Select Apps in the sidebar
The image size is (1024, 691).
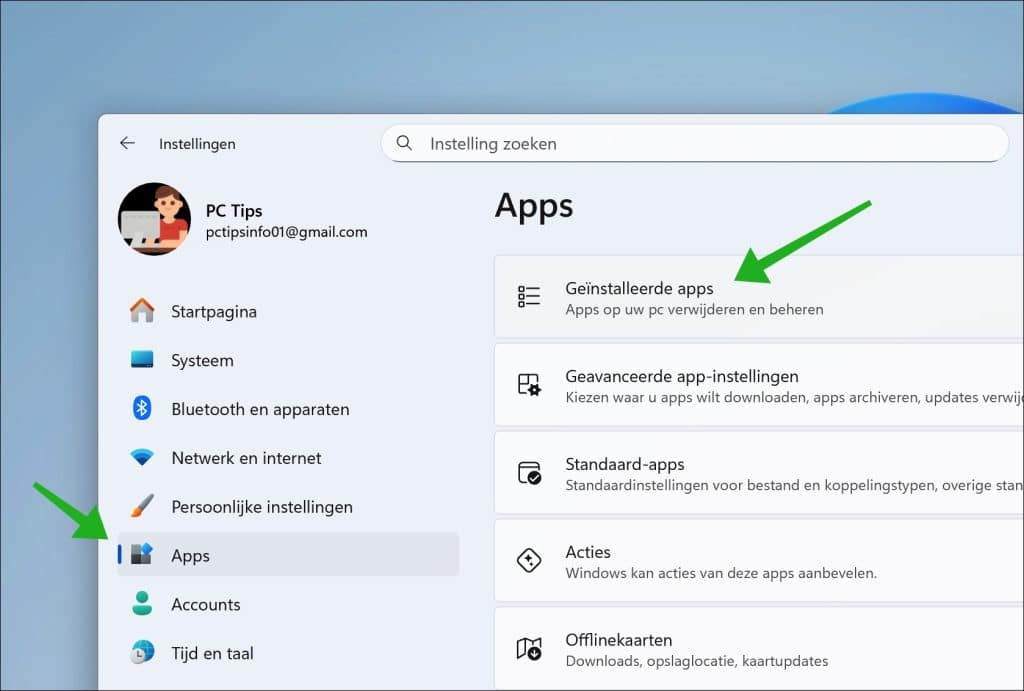[x=190, y=555]
